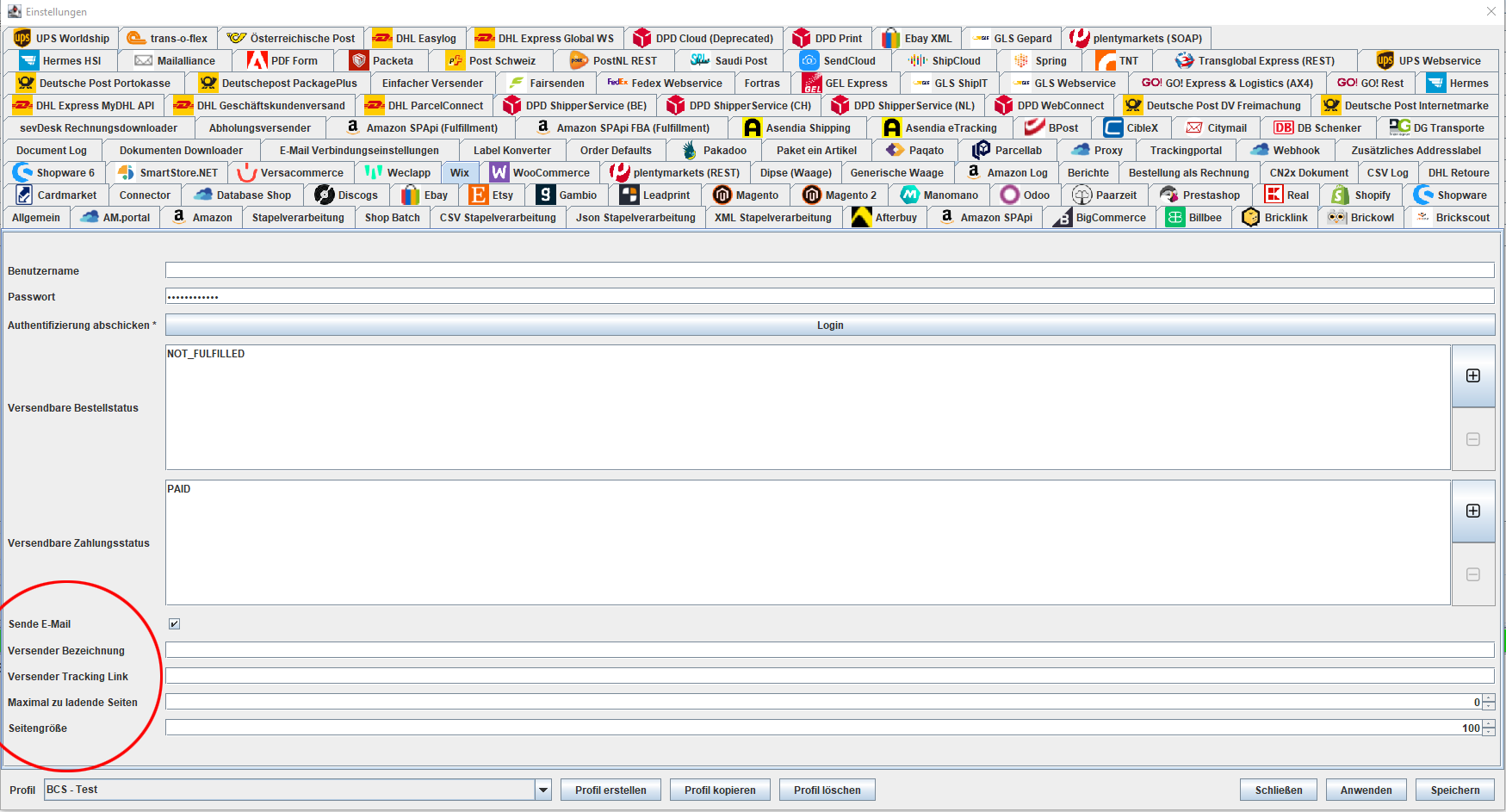
Task: Switch to Pakadoo tab
Action: (x=715, y=150)
